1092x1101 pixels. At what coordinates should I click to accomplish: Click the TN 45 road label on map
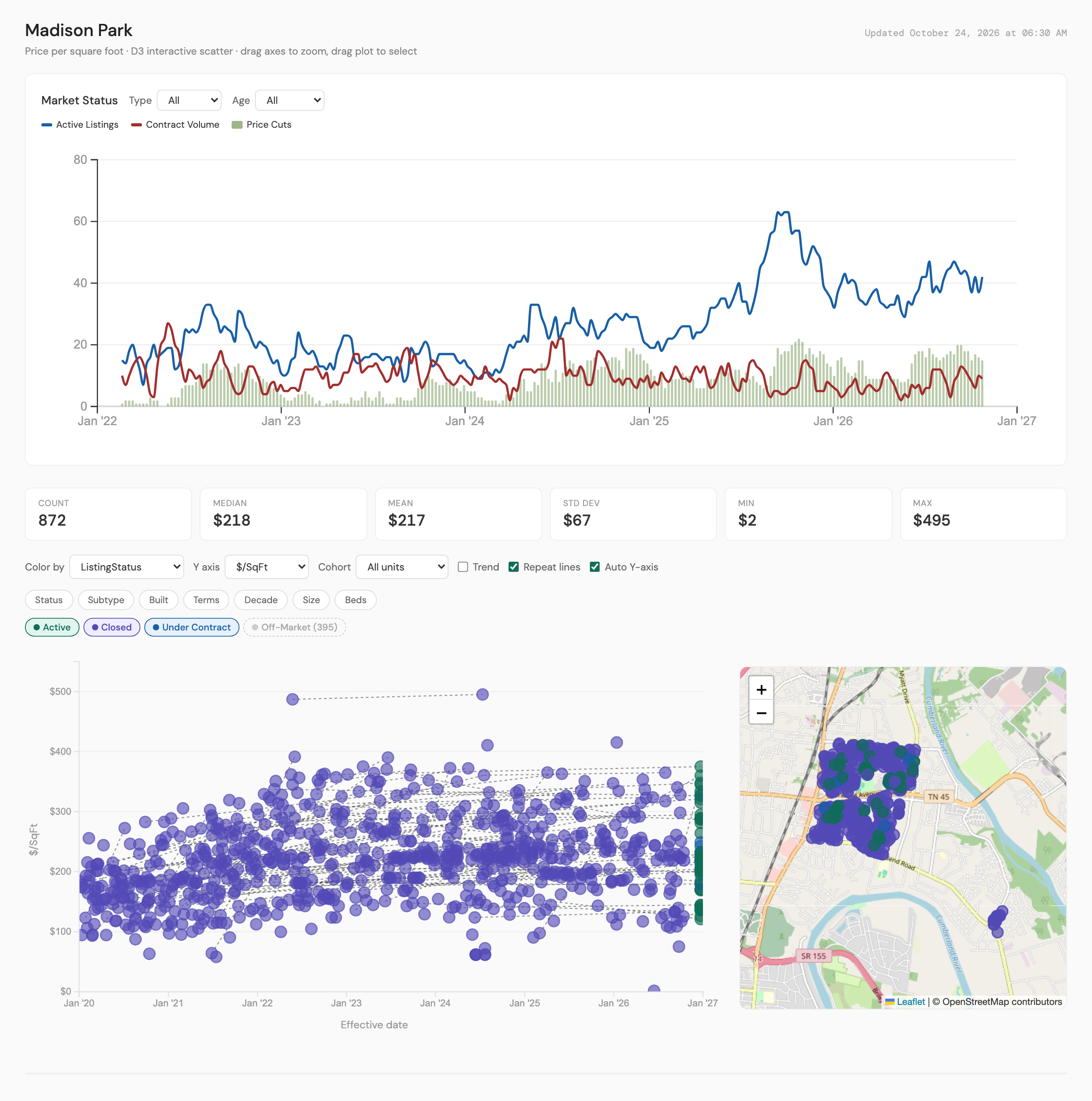point(939,797)
